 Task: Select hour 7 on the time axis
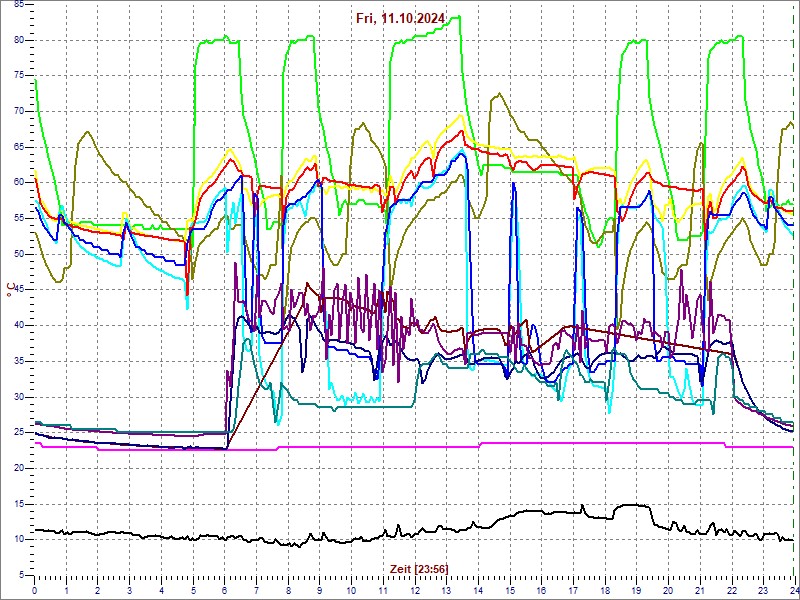(x=256, y=590)
